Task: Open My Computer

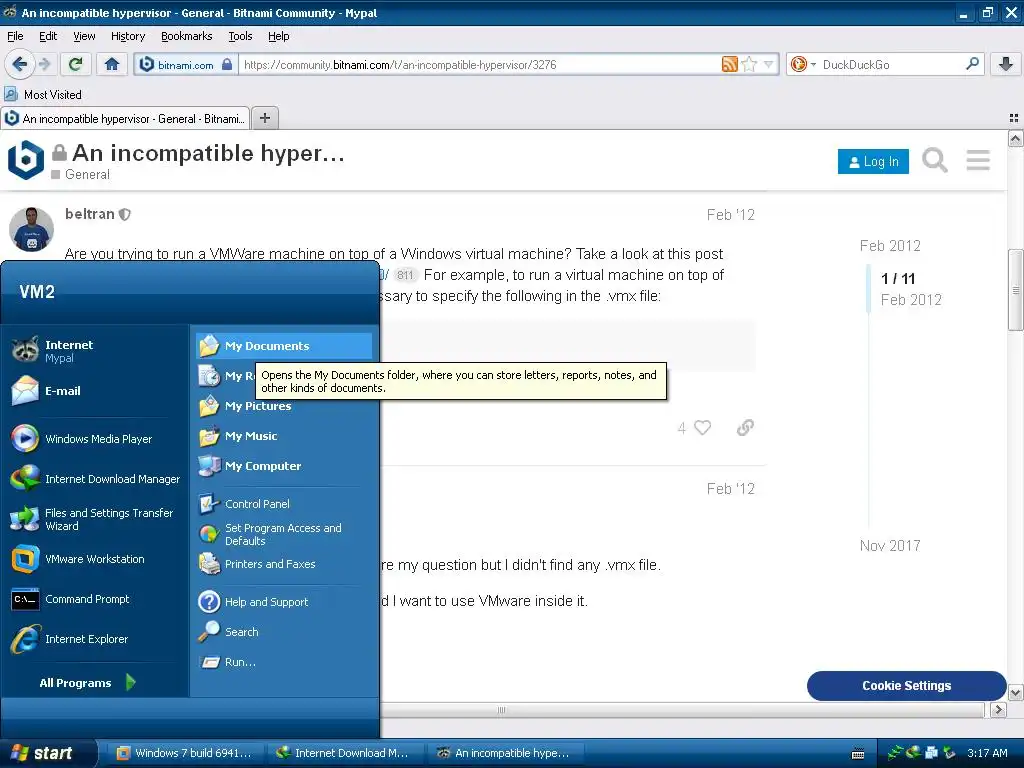Action: (x=284, y=466)
